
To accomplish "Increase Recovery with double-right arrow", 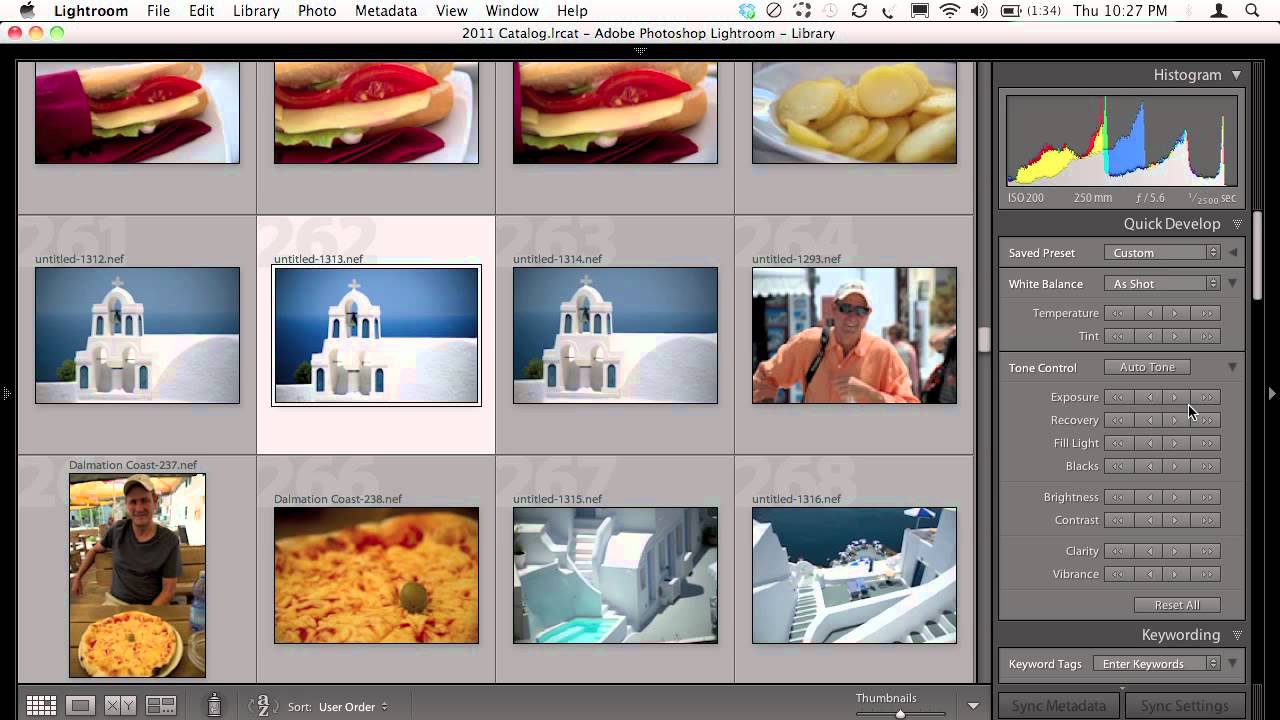I will 1206,420.
